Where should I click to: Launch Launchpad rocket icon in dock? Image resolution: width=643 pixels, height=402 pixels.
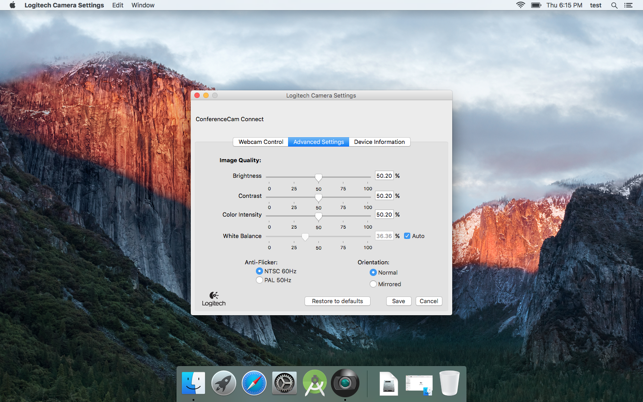coord(224,383)
